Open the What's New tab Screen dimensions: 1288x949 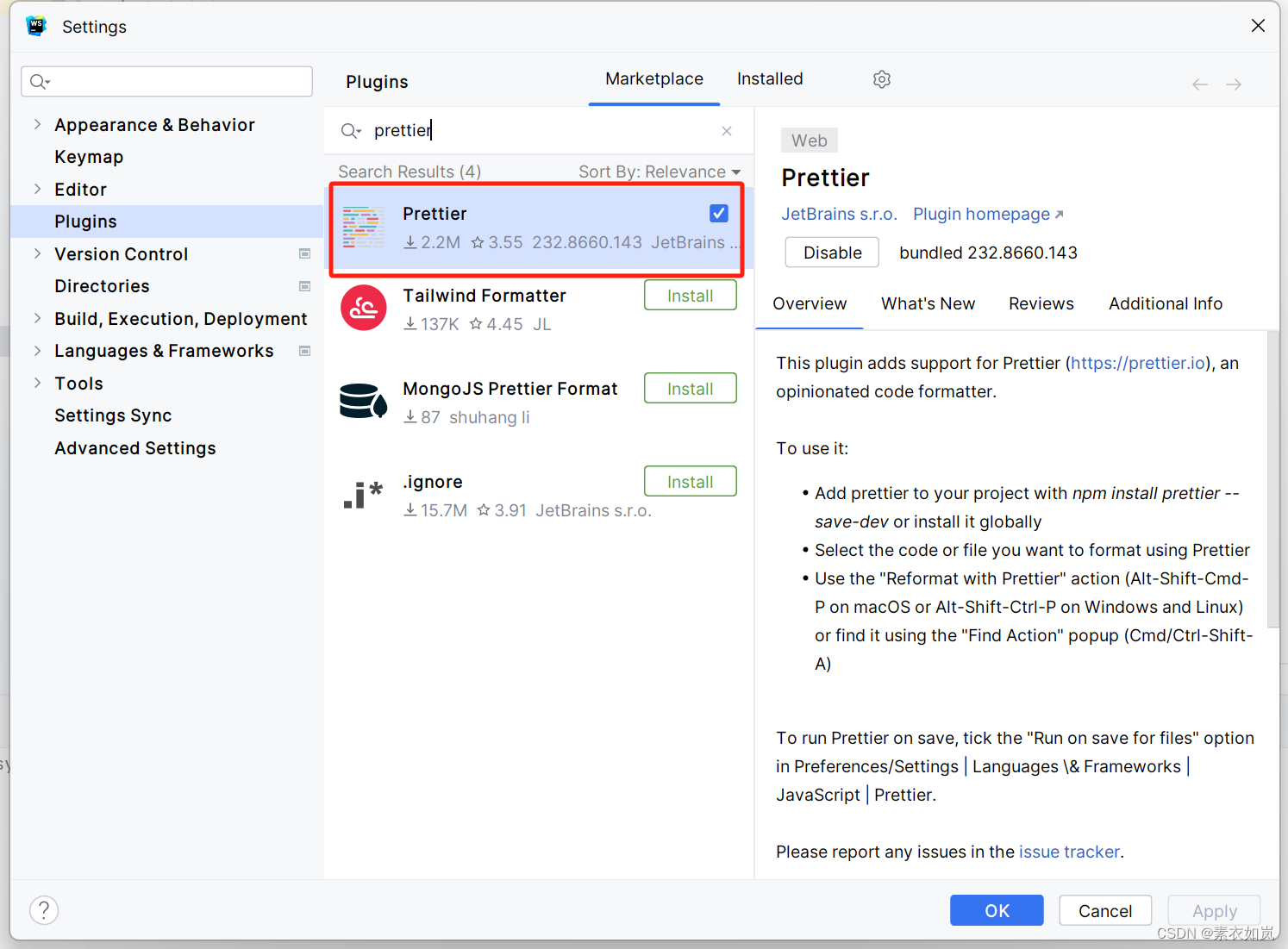928,303
